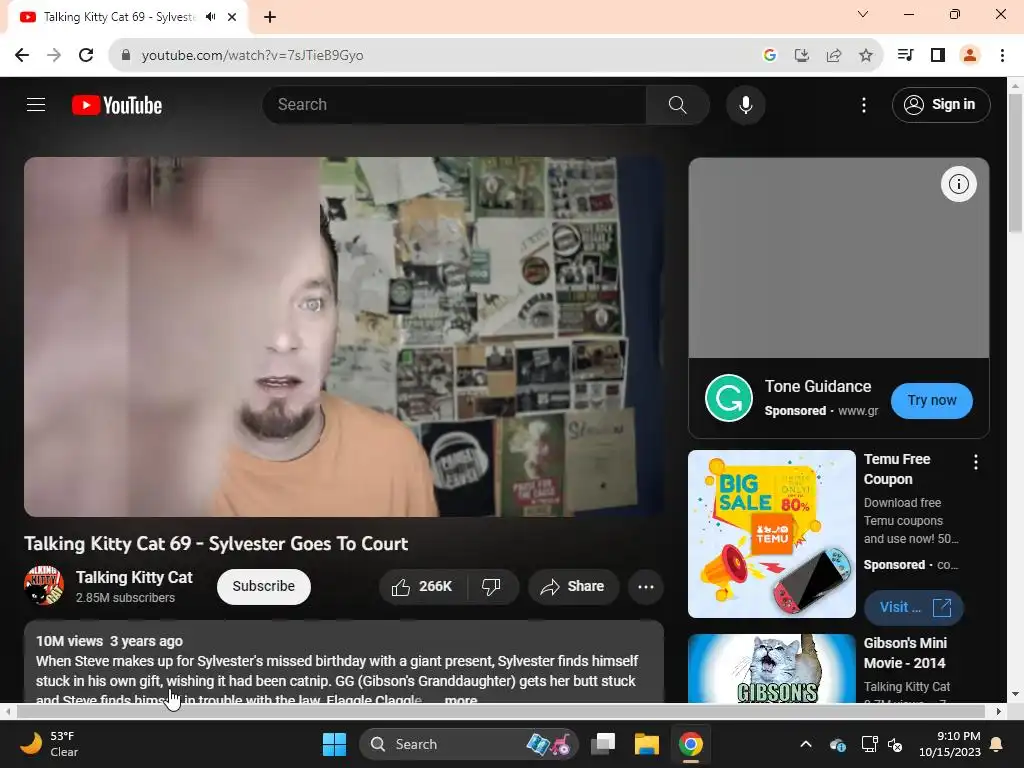Image resolution: width=1024 pixels, height=768 pixels.
Task: Open YouTube settings three-dot menu
Action: click(x=863, y=104)
